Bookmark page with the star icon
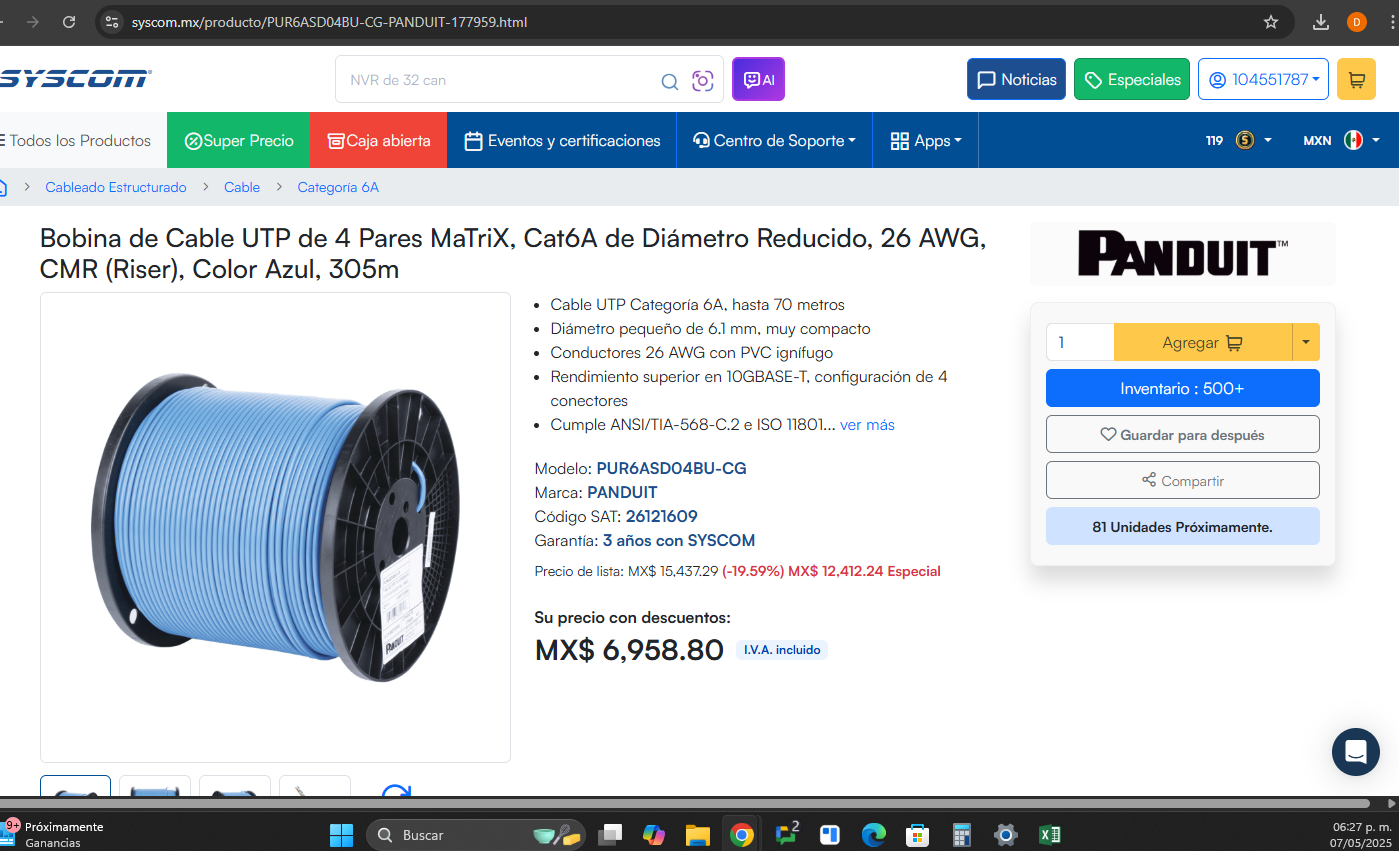 point(1271,22)
